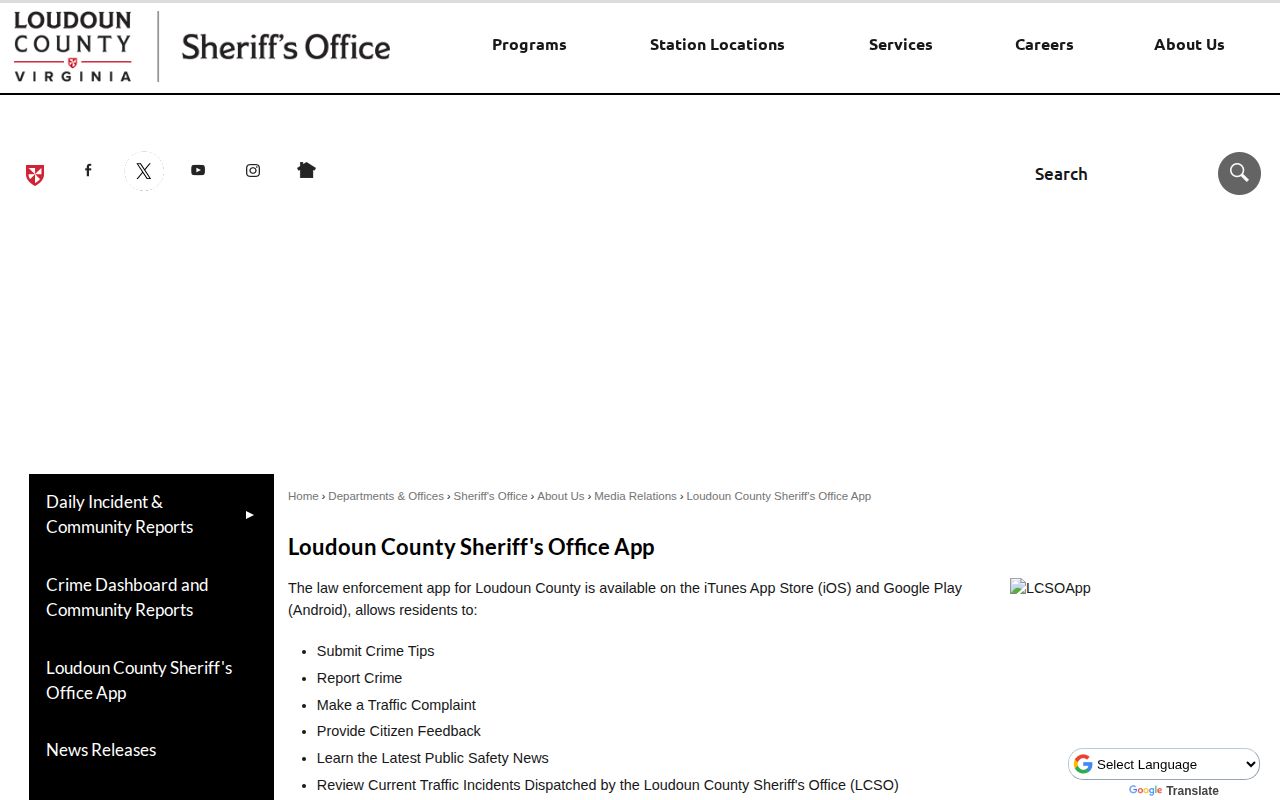Screen dimensions: 1280x800
Task: Open the Facebook social icon
Action: 88,171
